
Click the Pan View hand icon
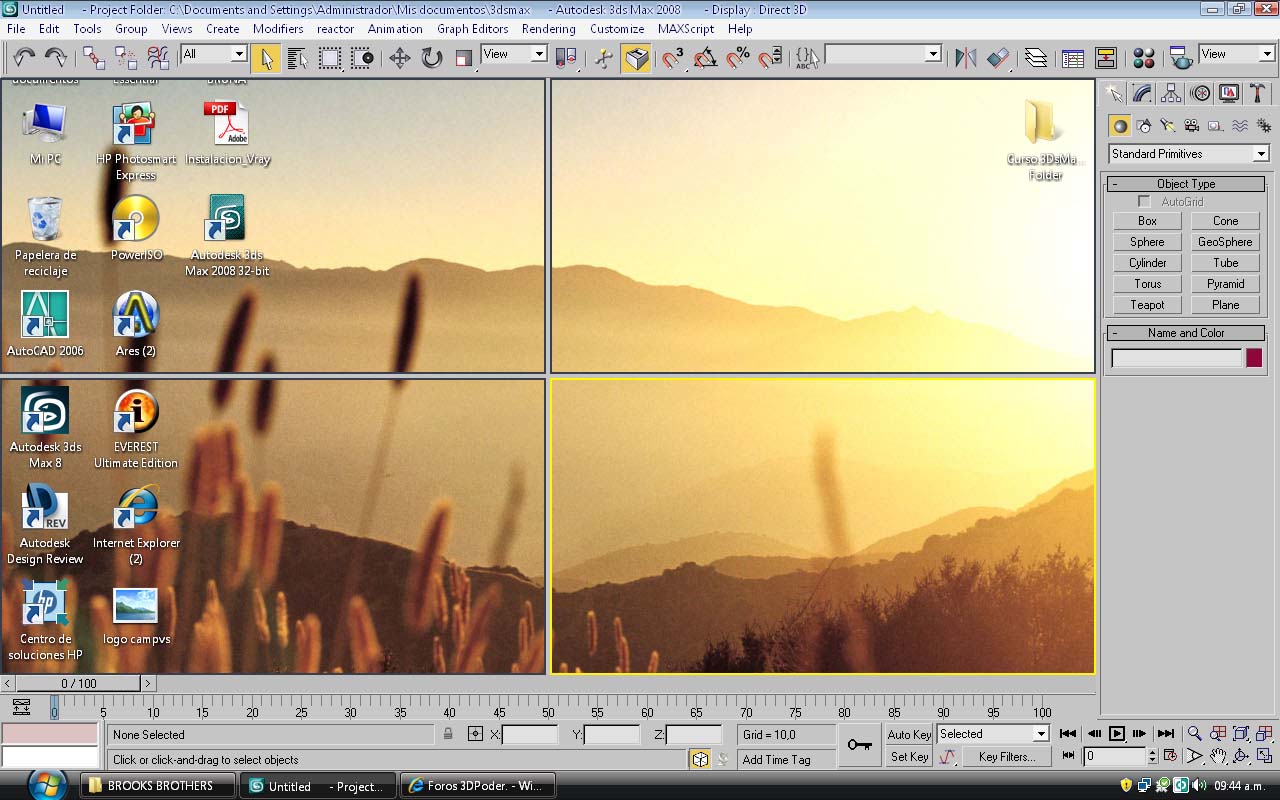(x=1218, y=757)
